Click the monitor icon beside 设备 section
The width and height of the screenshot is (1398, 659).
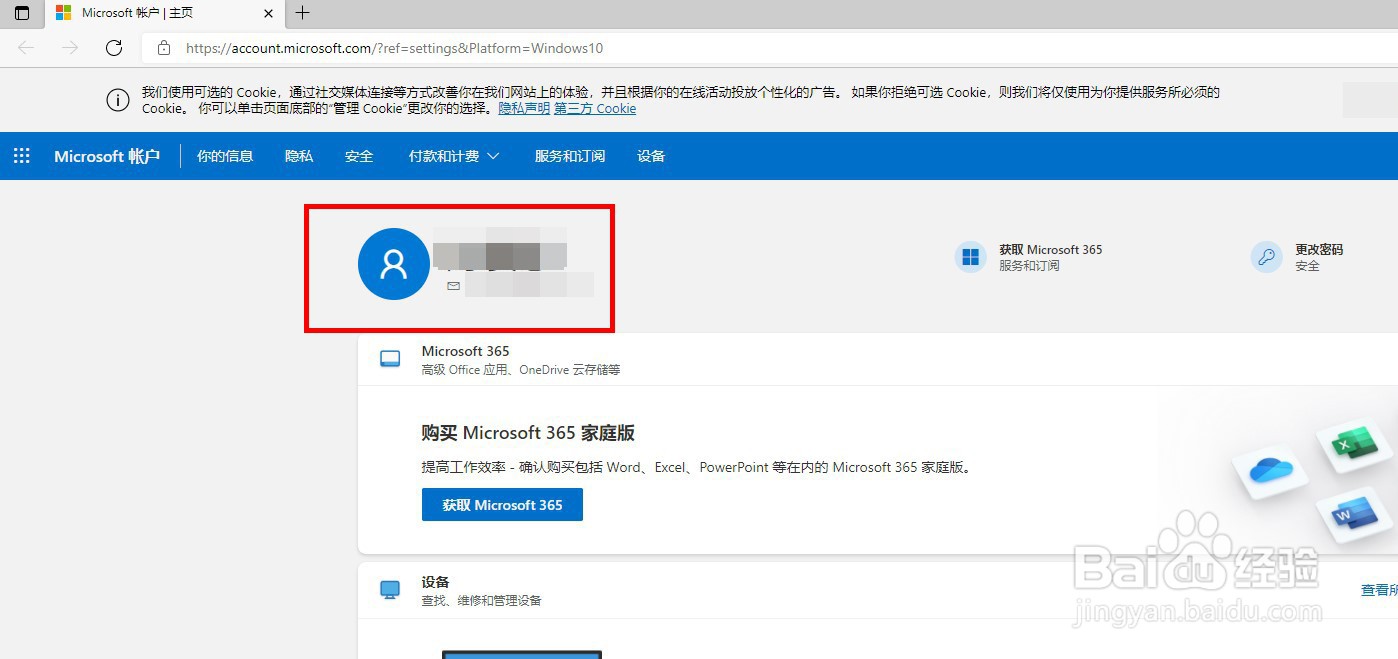pos(391,589)
